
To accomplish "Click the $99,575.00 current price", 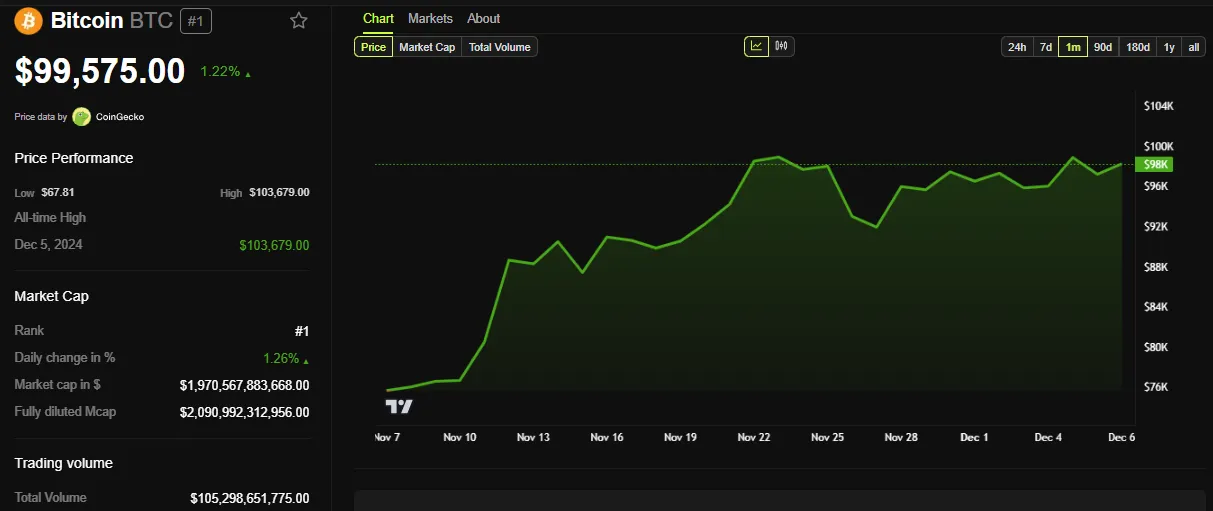I will (x=100, y=71).
